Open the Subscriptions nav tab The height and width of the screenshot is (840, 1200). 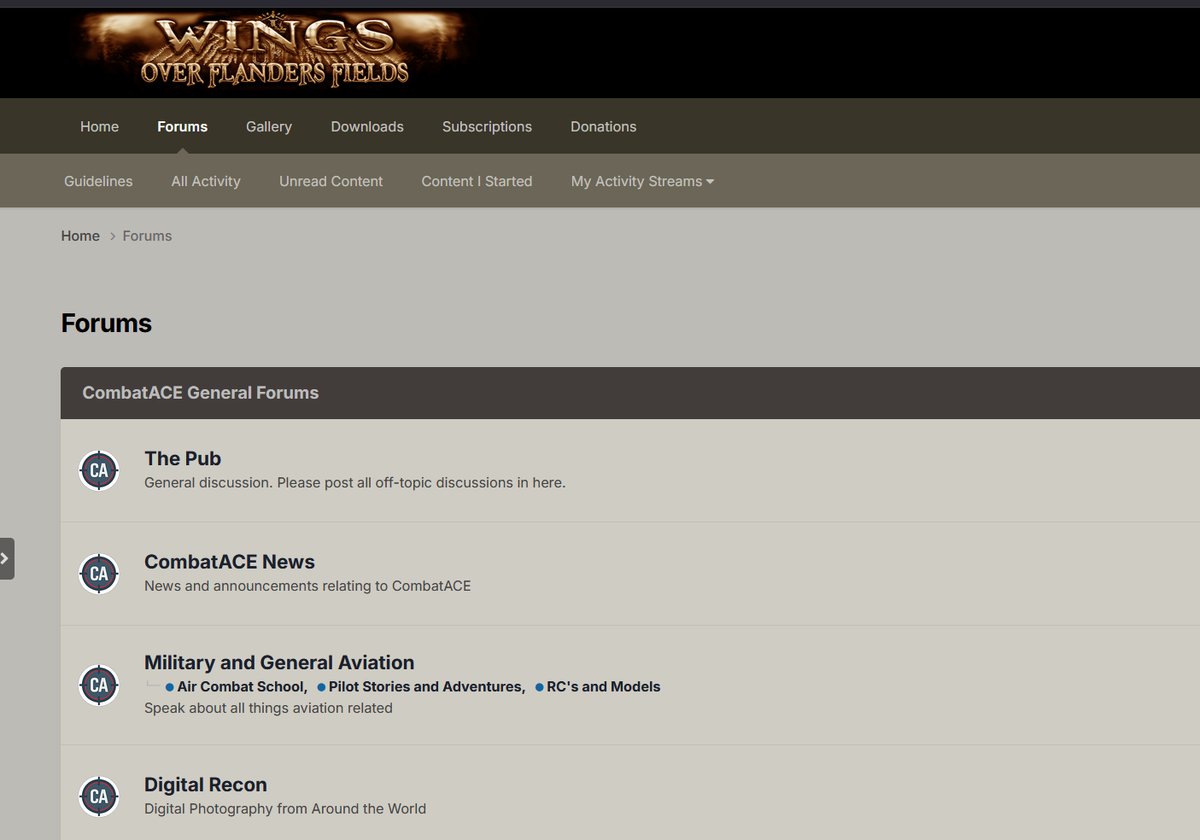(x=487, y=126)
